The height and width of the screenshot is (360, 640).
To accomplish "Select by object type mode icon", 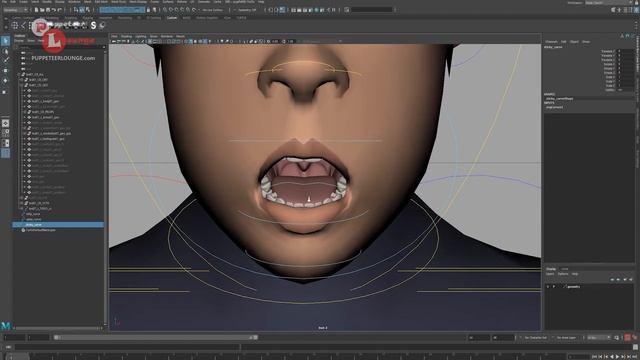I will [82, 9].
